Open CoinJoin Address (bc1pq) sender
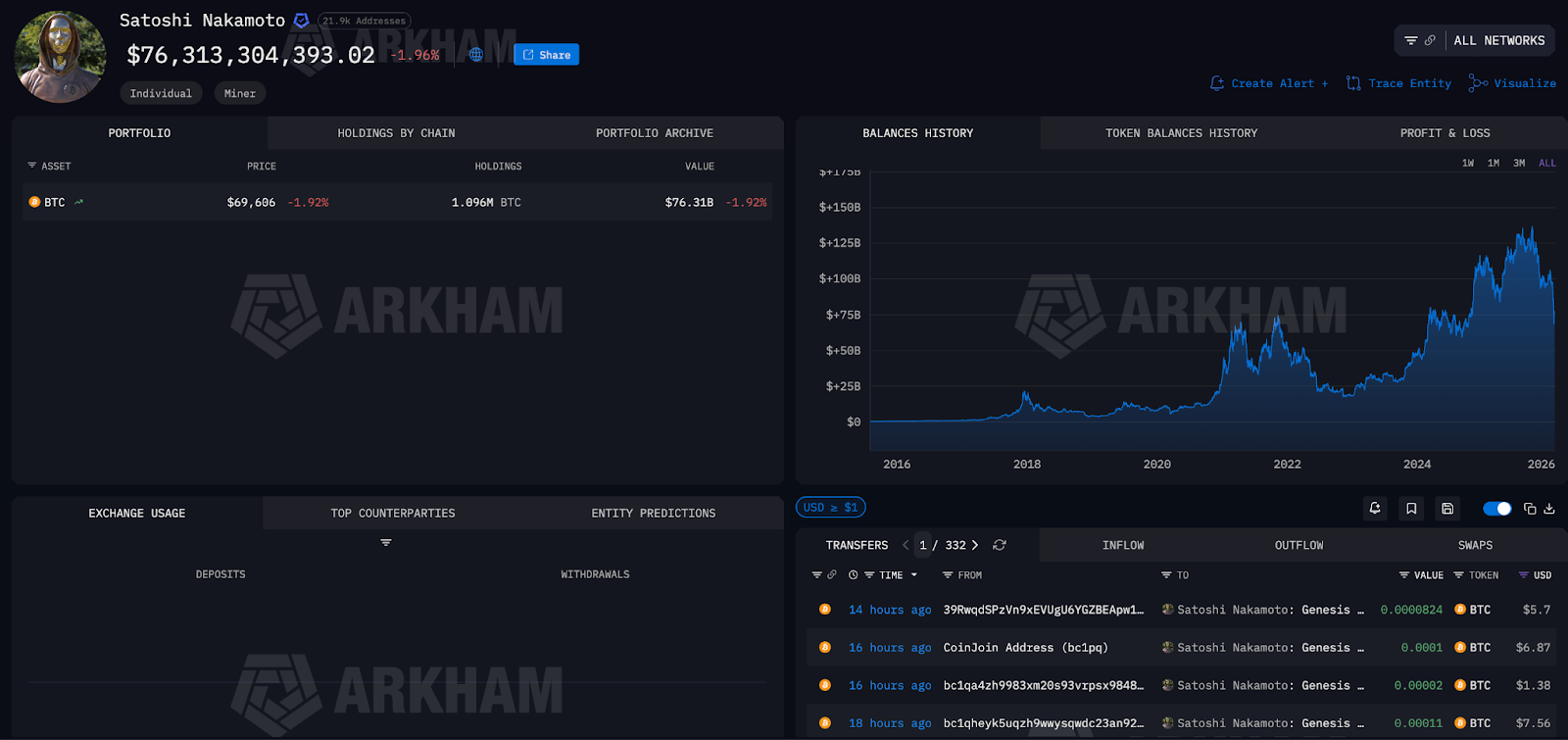Image resolution: width=1568 pixels, height=740 pixels. click(x=1026, y=648)
